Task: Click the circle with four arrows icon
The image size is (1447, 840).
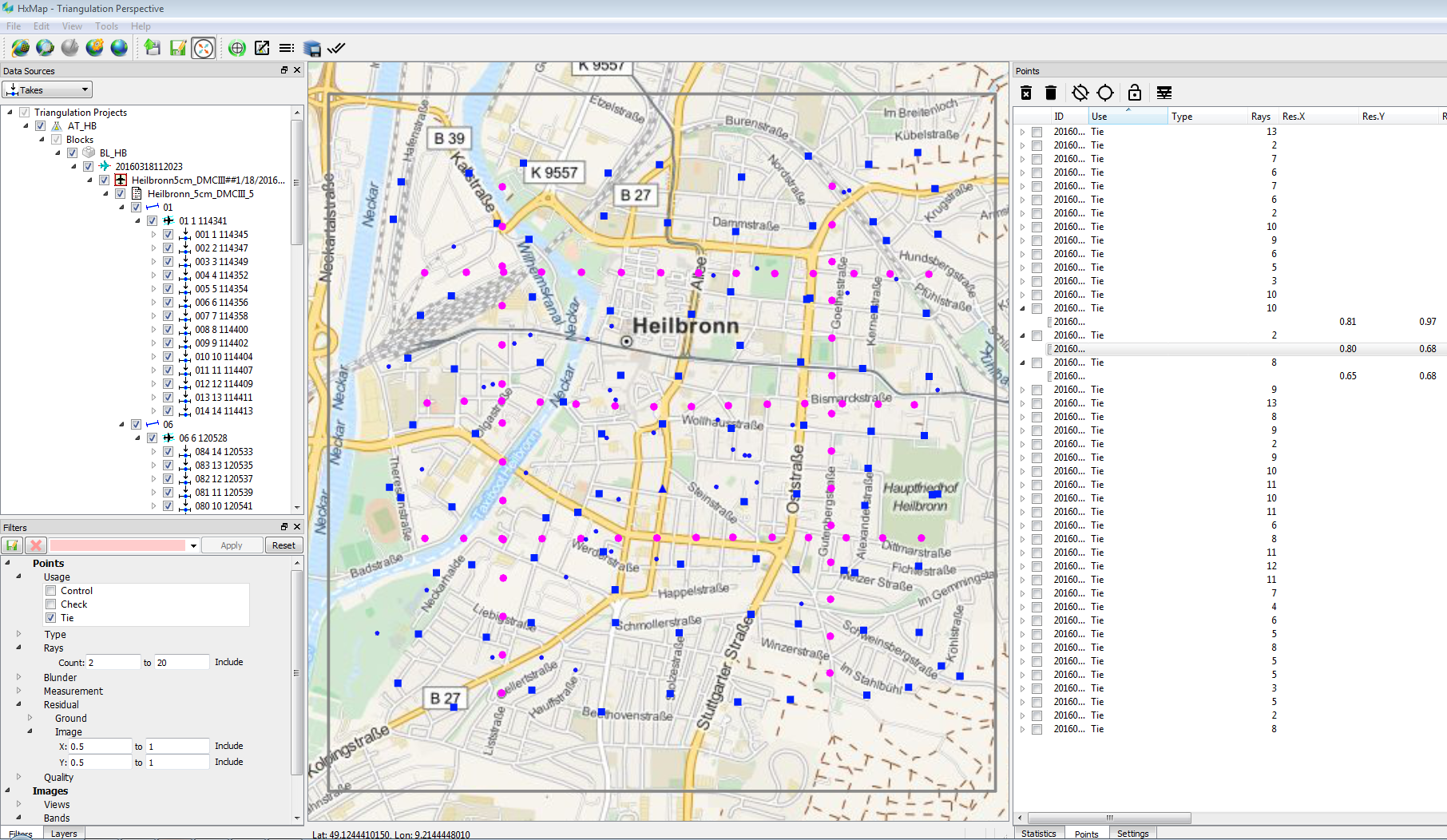Action: pos(204,48)
